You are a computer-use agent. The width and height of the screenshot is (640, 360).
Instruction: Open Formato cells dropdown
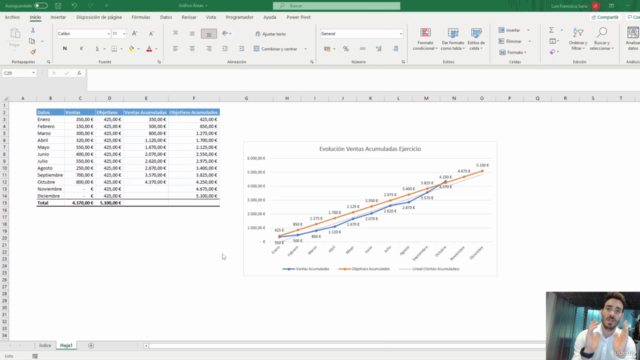(513, 52)
